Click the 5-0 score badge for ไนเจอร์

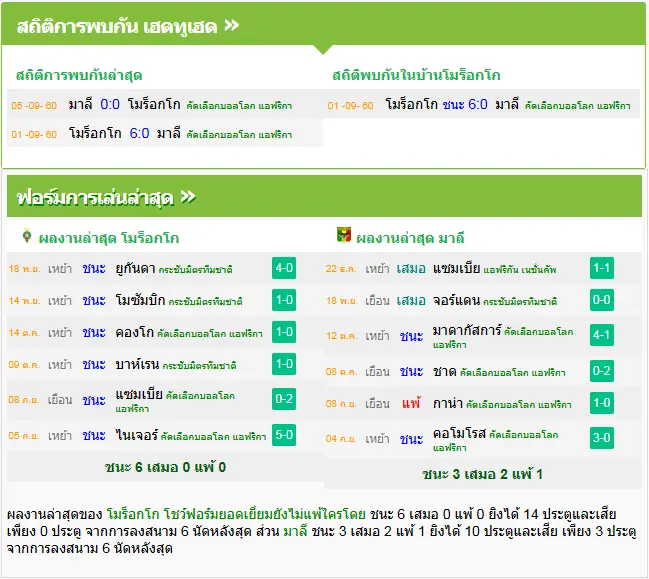pyautogui.click(x=284, y=435)
